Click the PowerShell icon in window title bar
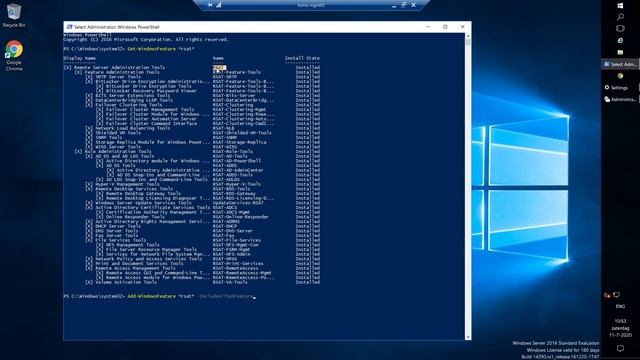Image resolution: width=640 pixels, height=360 pixels. click(x=69, y=27)
